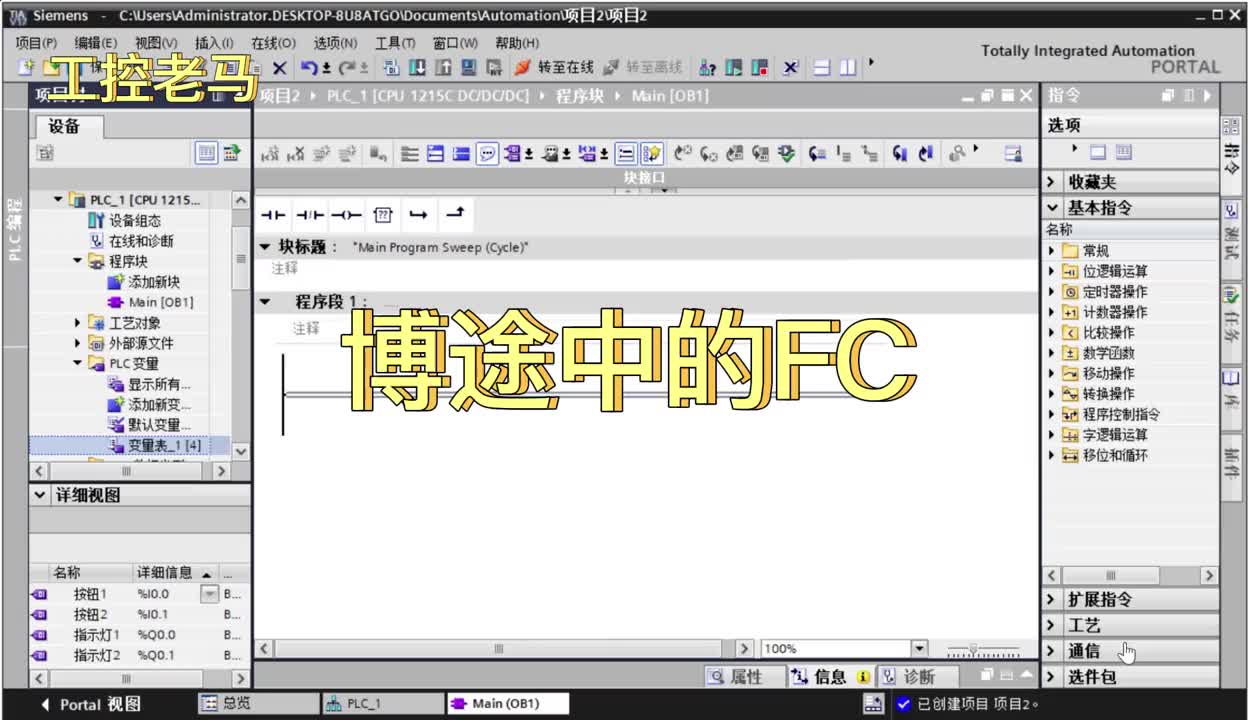Click the project tree vertical scrollbar
Image resolution: width=1248 pixels, height=720 pixels.
coord(241,260)
